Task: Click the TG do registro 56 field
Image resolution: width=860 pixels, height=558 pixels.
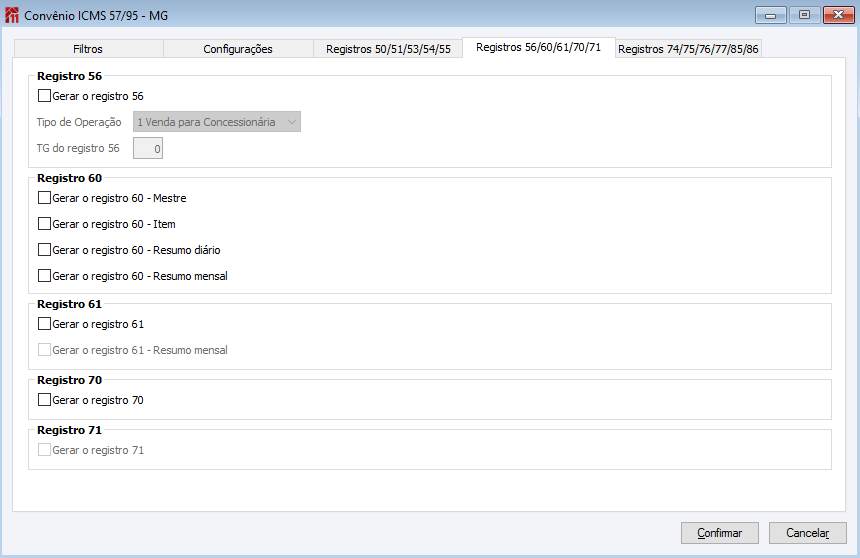Action: [148, 148]
